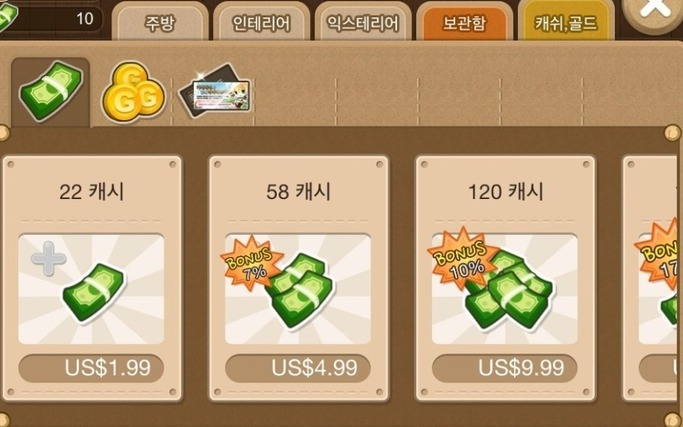The height and width of the screenshot is (427, 683).
Task: Tap the Bonus 7% starburst badge
Action: (252, 264)
